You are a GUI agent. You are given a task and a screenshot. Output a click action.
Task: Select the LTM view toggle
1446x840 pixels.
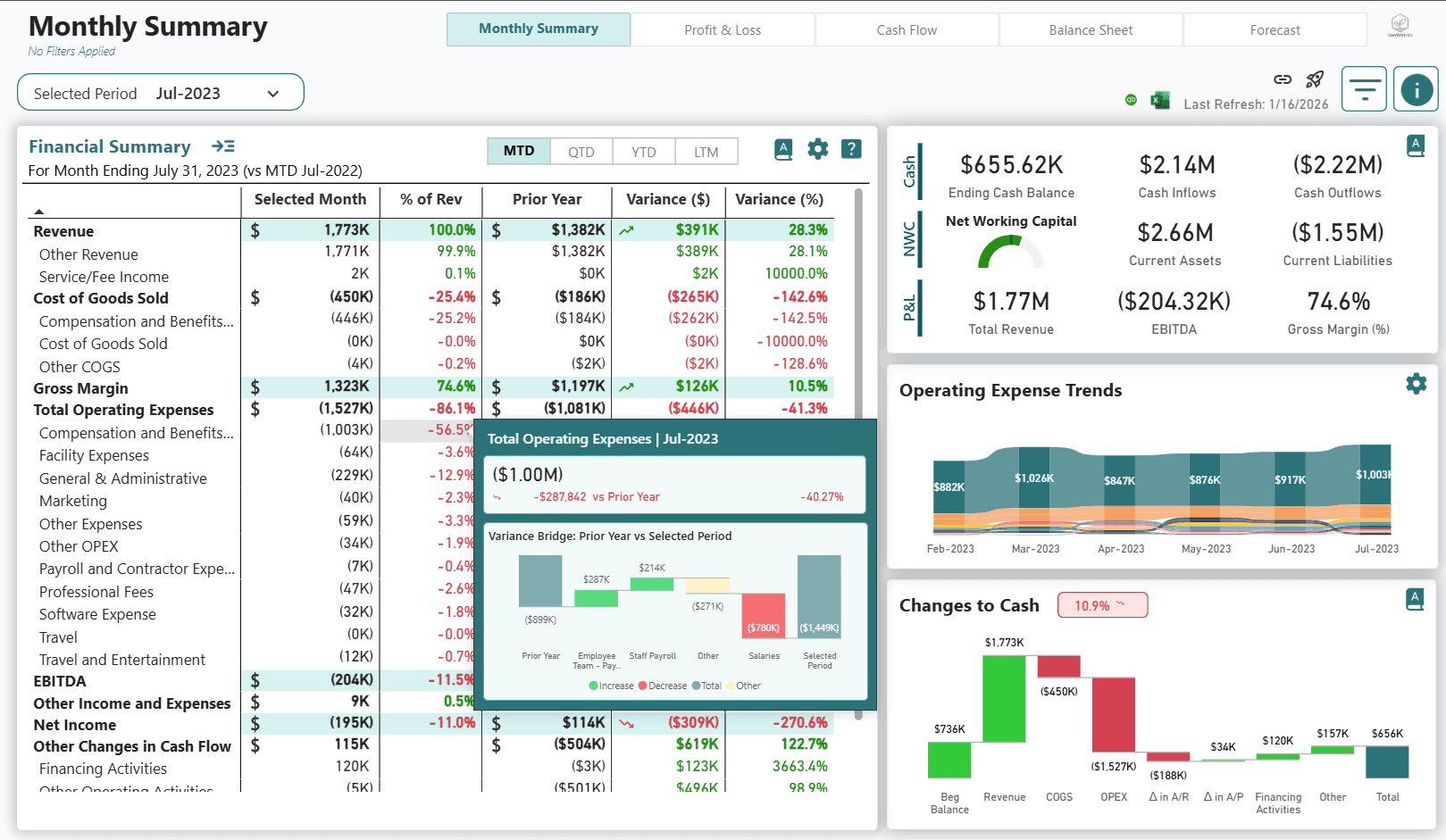pos(706,151)
